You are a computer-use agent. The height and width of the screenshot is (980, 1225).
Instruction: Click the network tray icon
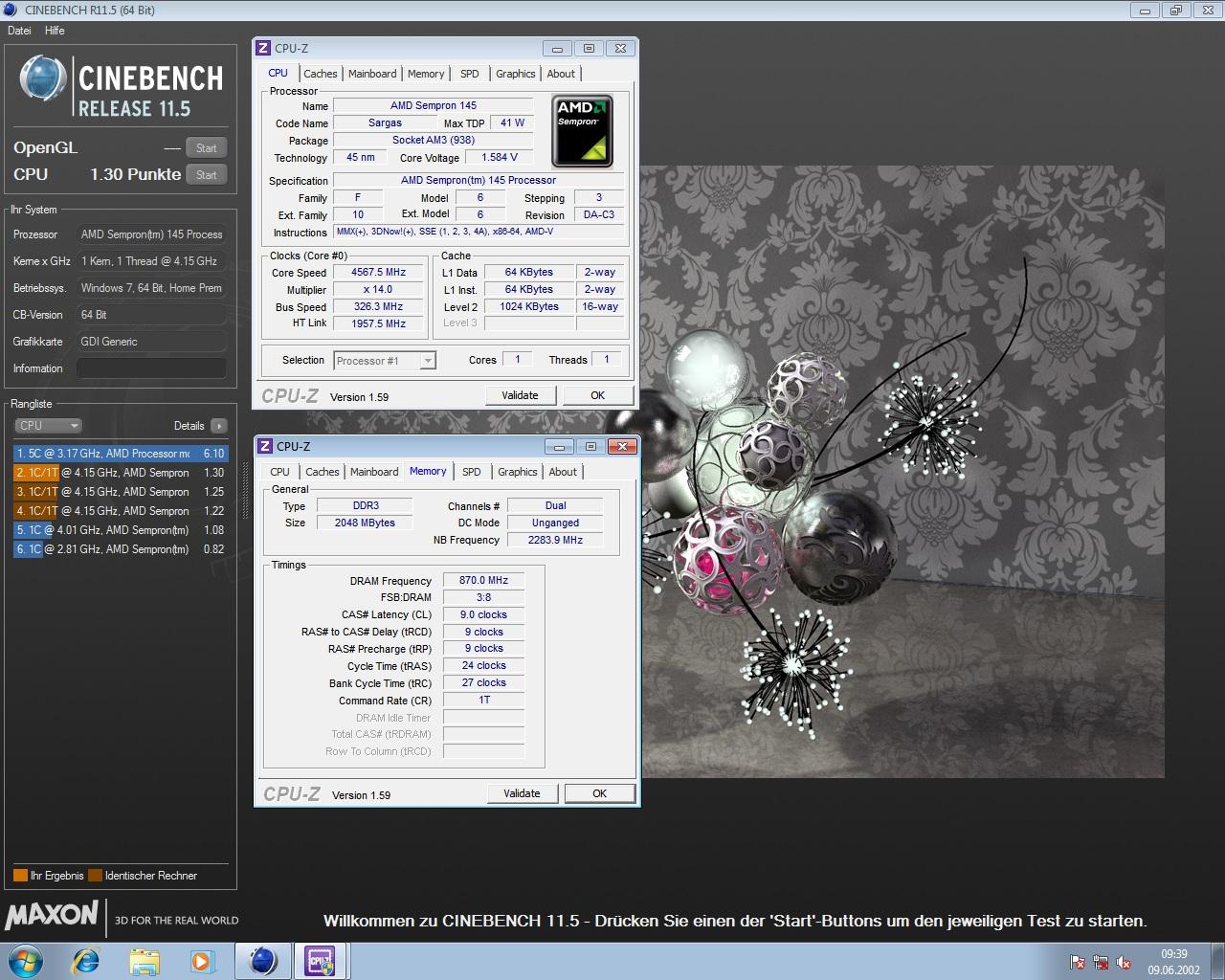click(1101, 962)
